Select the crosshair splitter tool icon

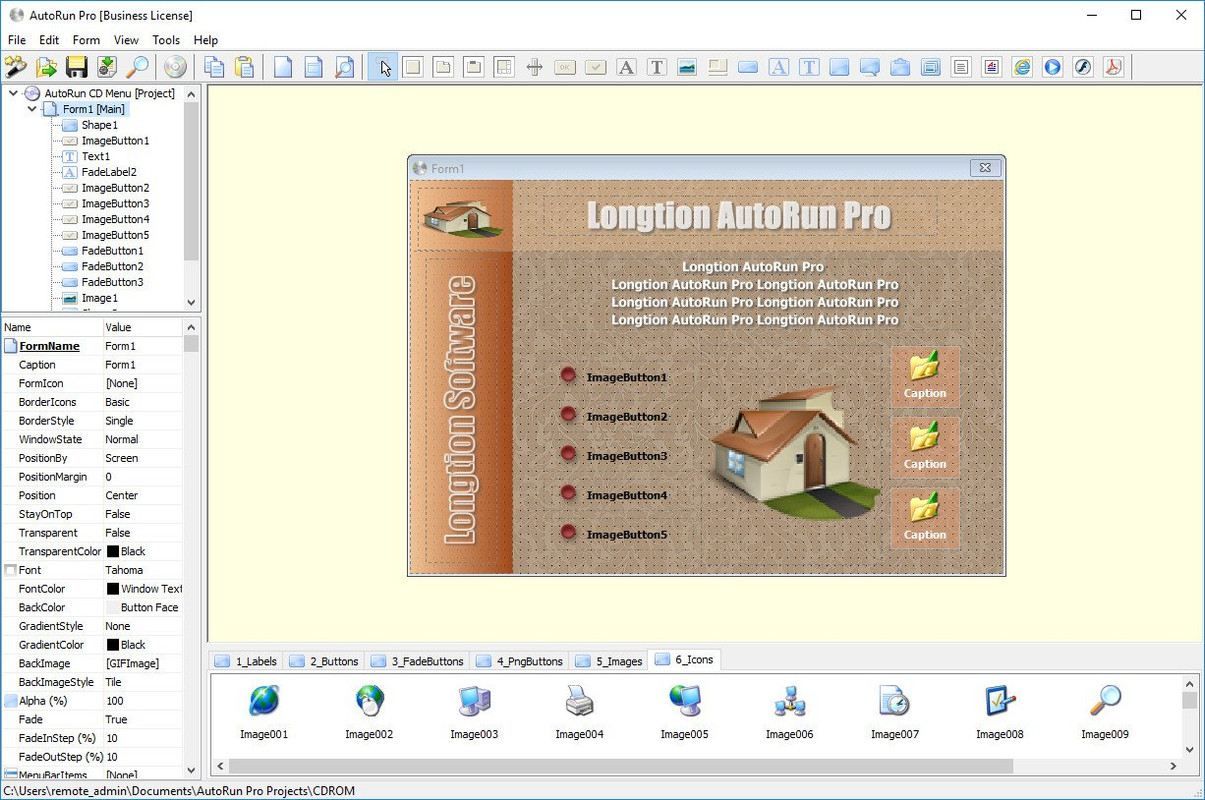534,67
